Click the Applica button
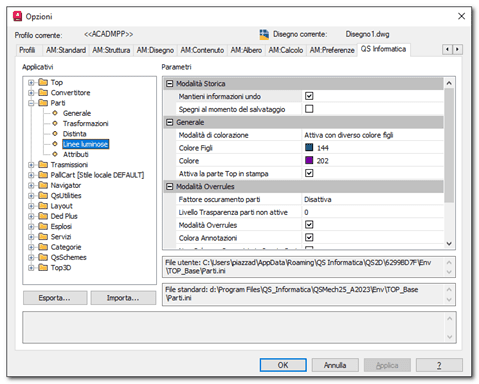Screen dimensions: 479x384 [x=387, y=365]
